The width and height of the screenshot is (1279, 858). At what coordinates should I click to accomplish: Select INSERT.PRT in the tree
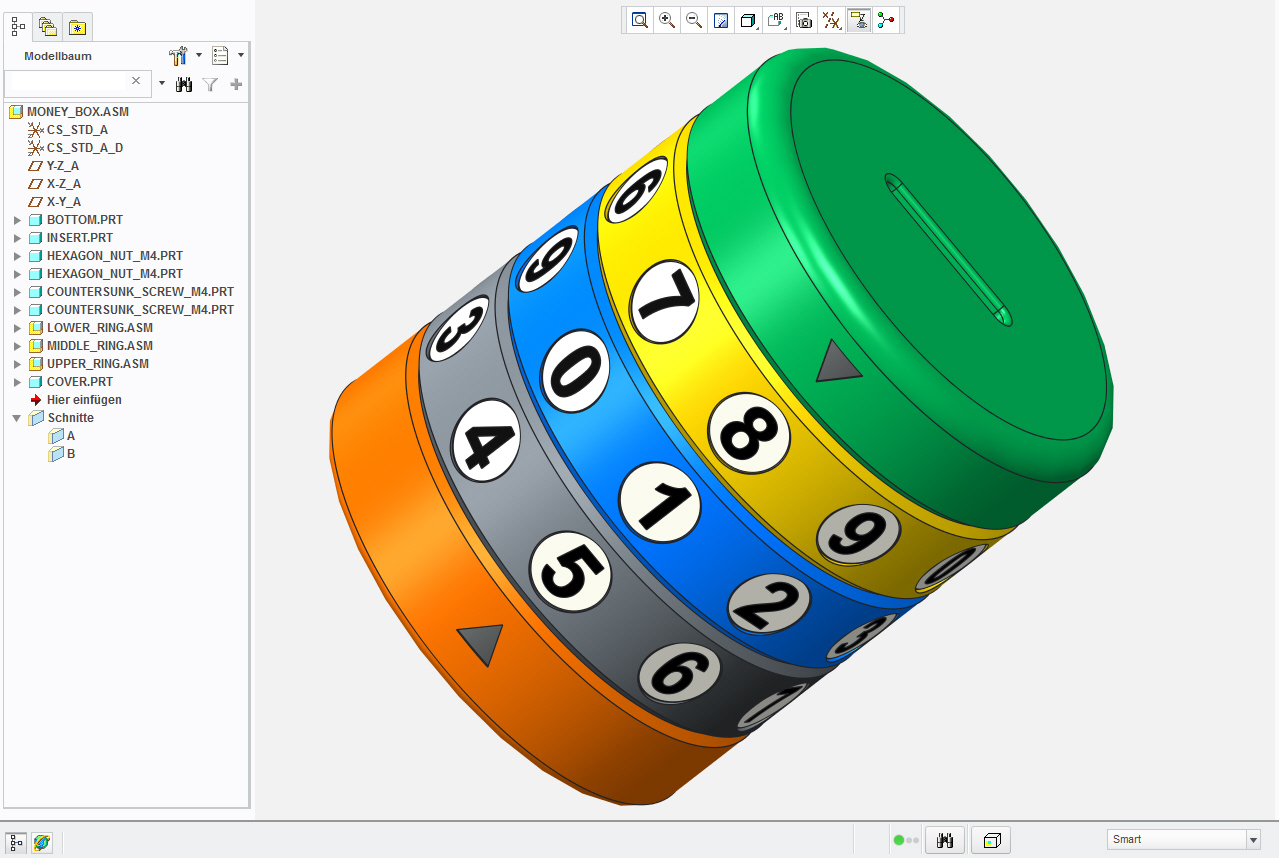[x=79, y=238]
